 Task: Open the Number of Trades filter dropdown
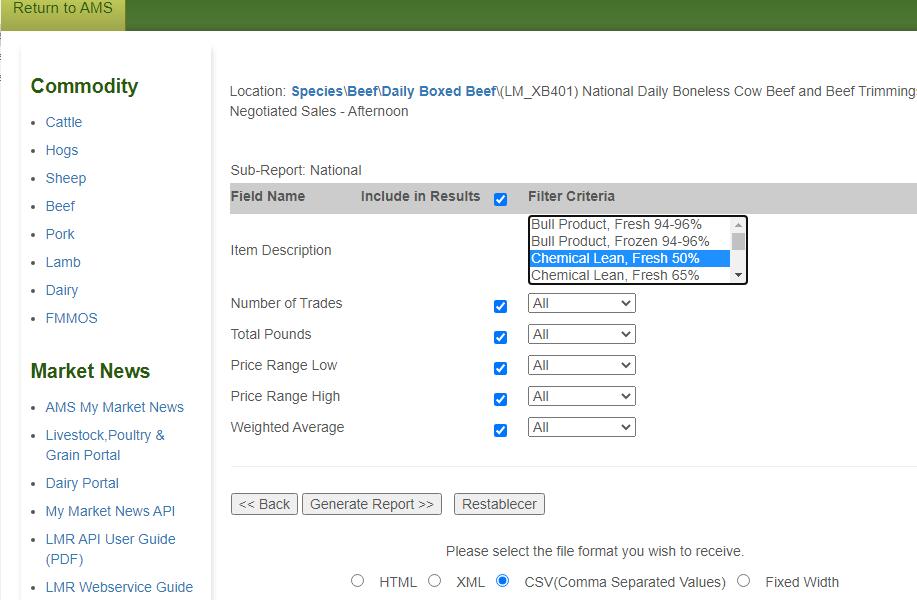(x=581, y=303)
